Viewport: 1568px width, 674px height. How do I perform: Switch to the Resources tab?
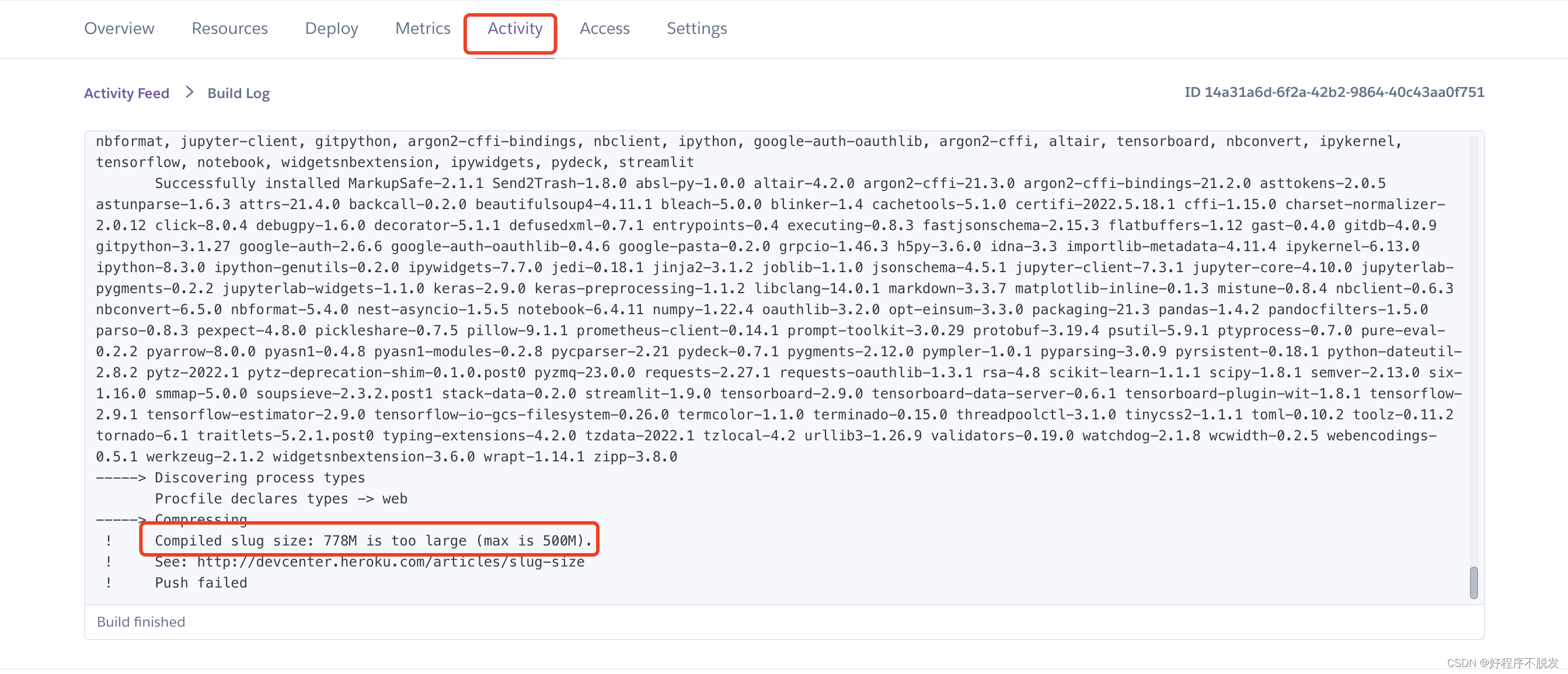[x=229, y=29]
